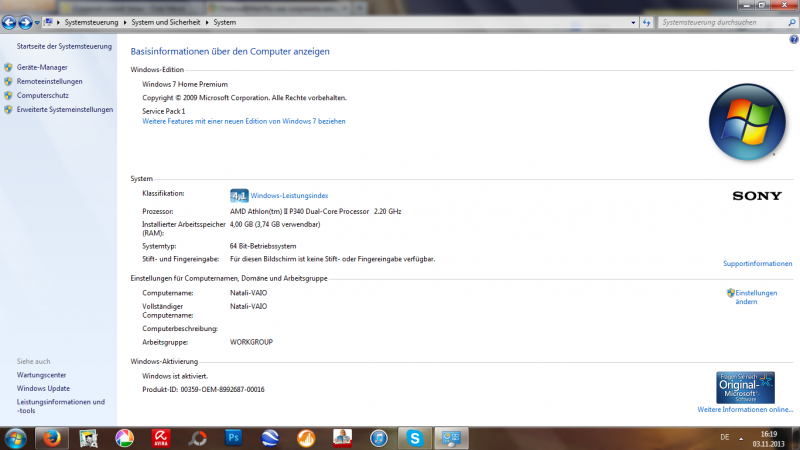The height and width of the screenshot is (450, 800).
Task: Open the recent pages dropdown beside navigation arrows
Action: click(37, 23)
